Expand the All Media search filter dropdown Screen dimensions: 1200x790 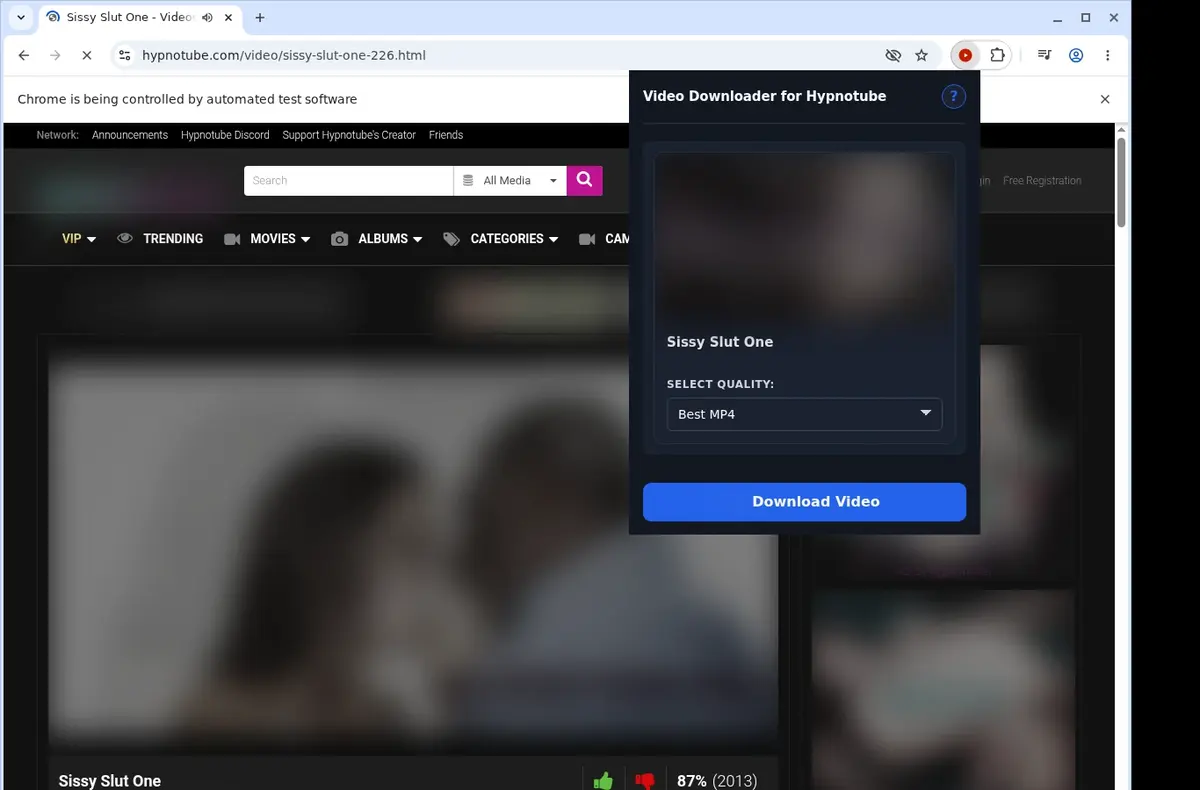pos(510,180)
